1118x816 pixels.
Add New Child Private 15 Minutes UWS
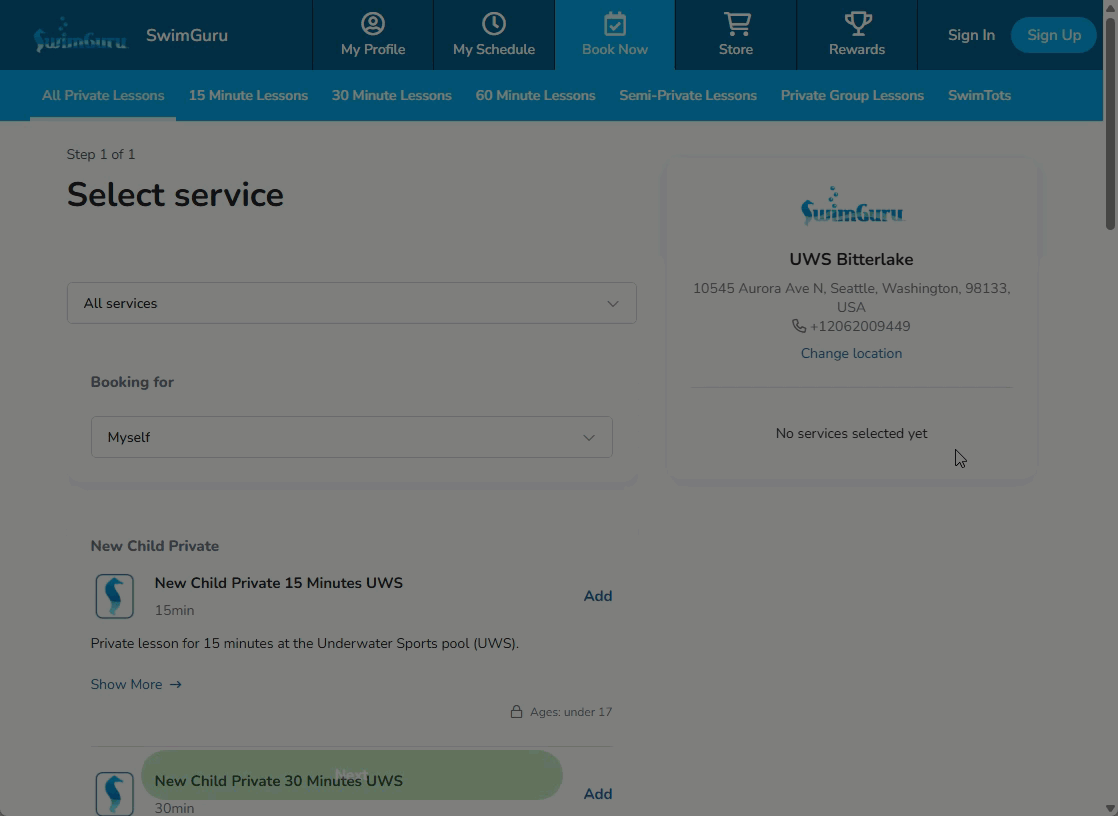pos(598,596)
